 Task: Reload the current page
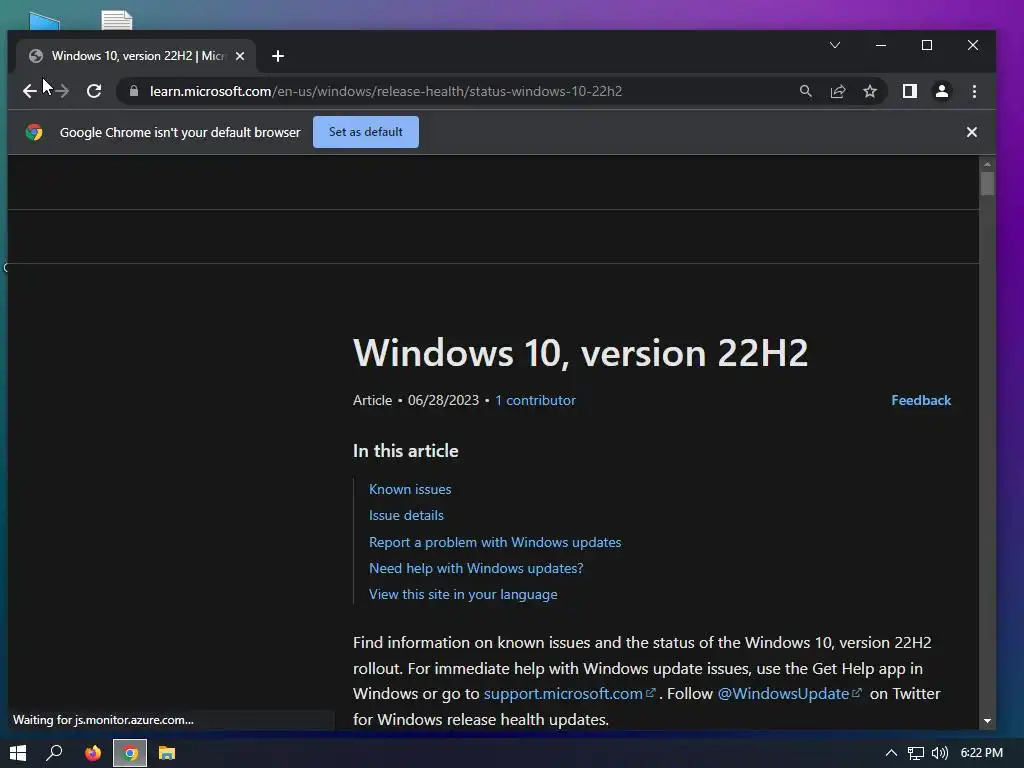pos(94,91)
